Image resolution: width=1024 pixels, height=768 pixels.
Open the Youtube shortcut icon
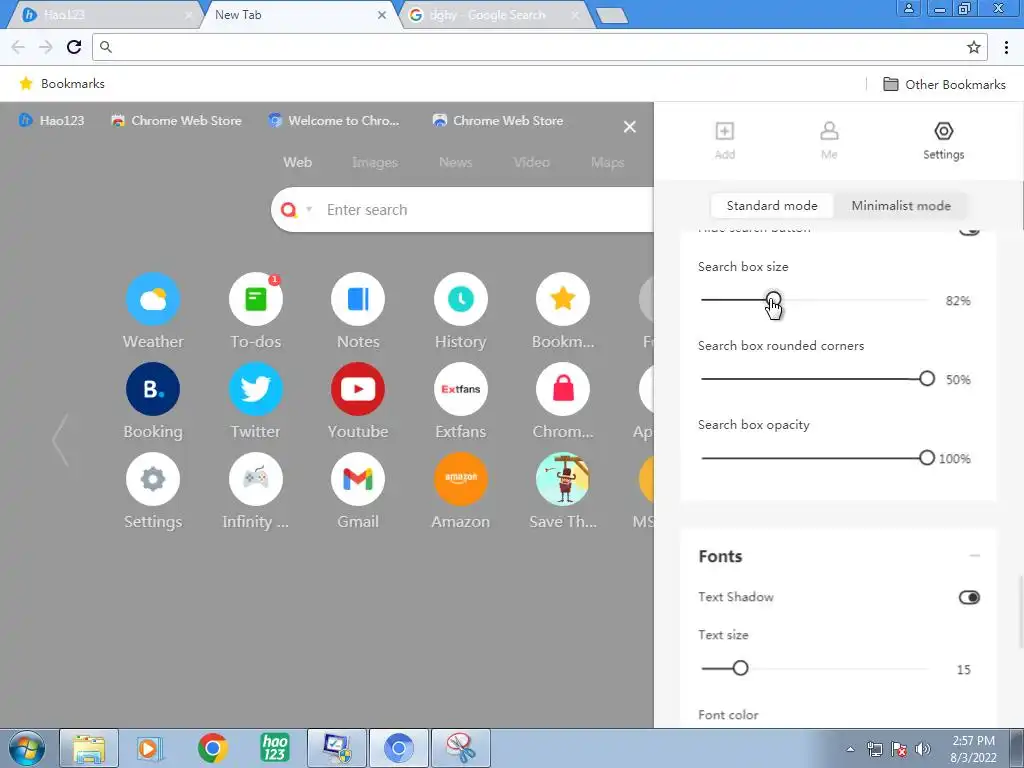[358, 389]
